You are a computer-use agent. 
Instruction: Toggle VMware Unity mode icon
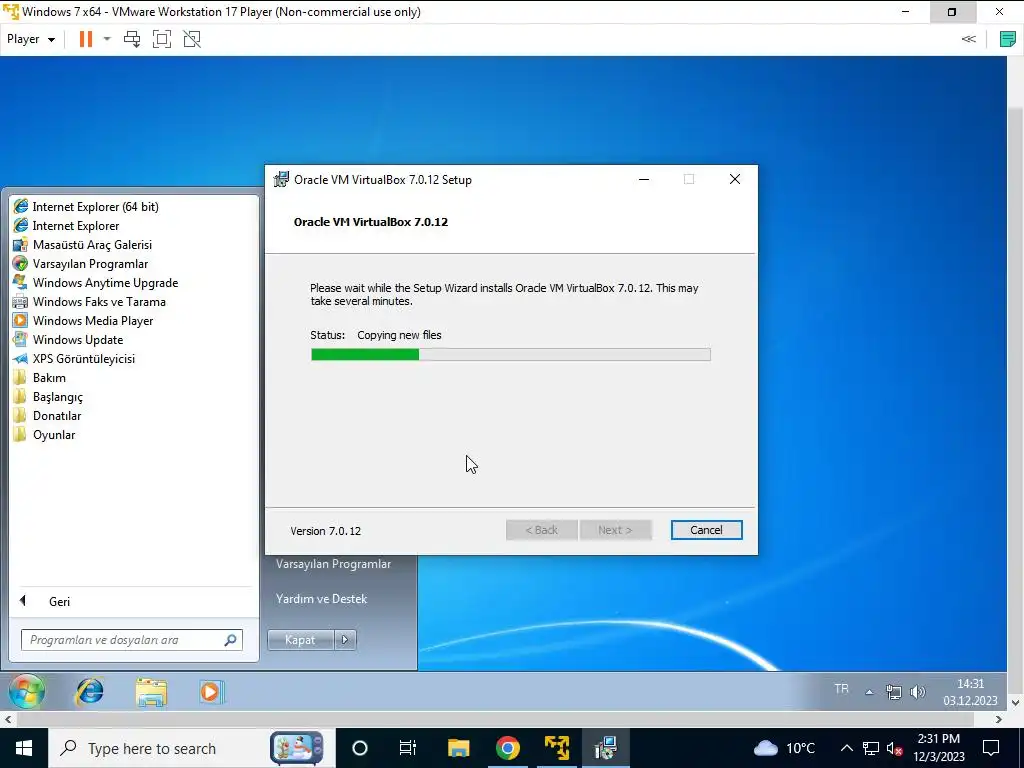[192, 39]
